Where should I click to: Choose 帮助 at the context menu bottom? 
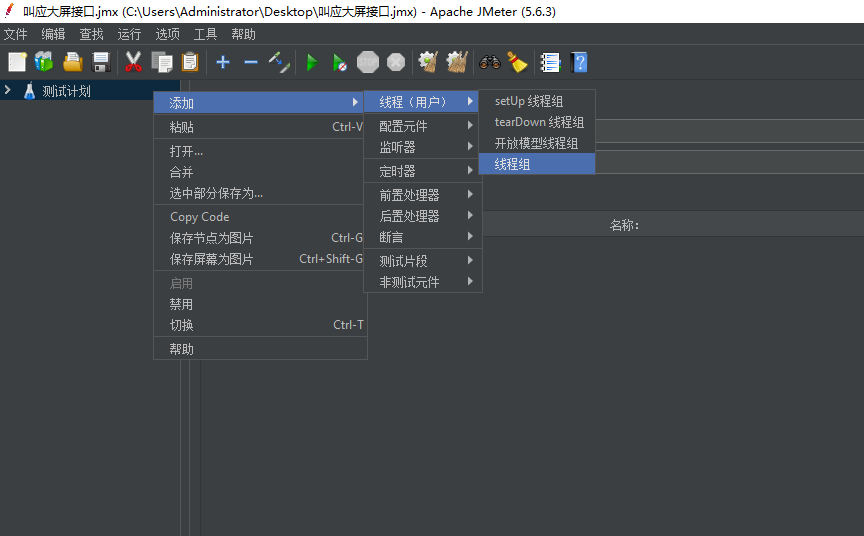point(259,349)
